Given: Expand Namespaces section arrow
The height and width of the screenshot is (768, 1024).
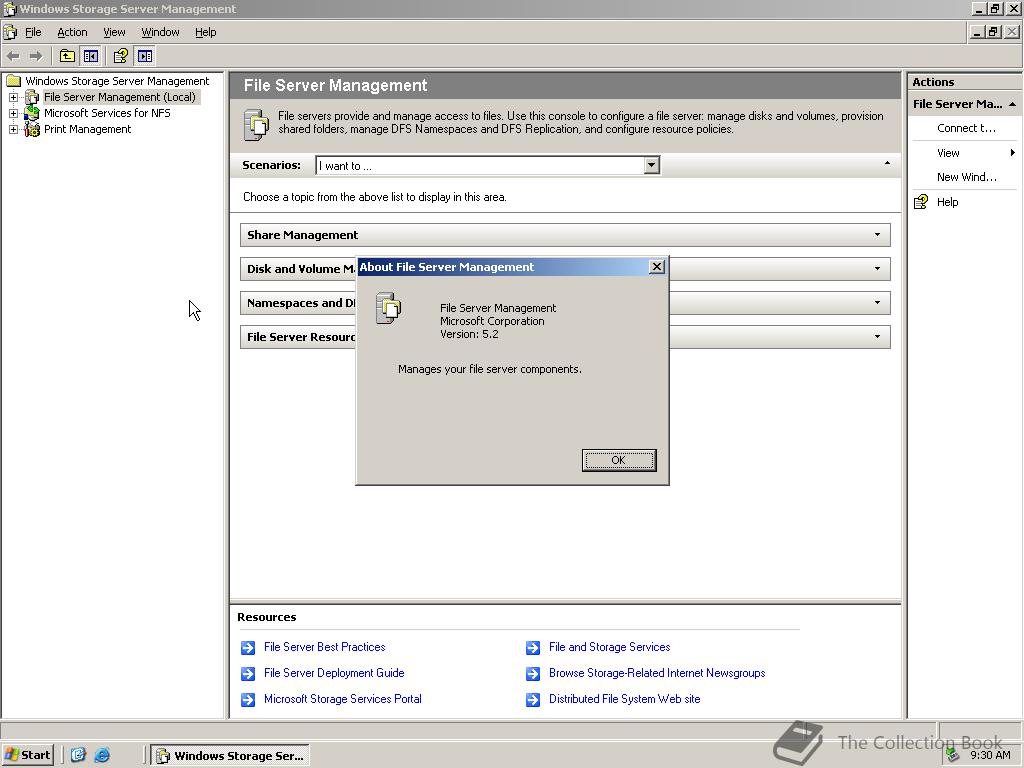Looking at the screenshot, I should point(877,302).
